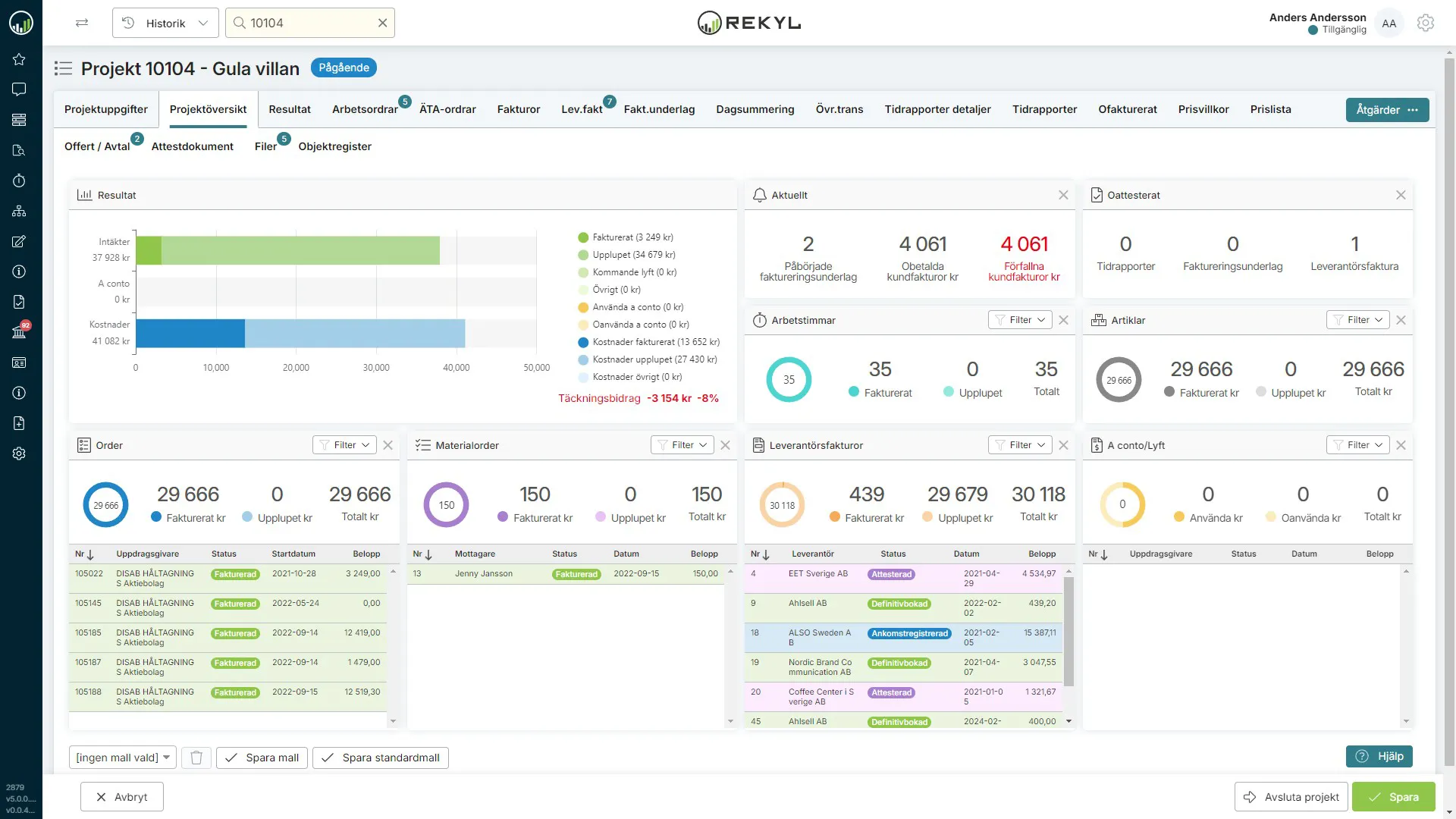The width and height of the screenshot is (1456, 819).
Task: Clear the 10104 search field with X
Action: [x=382, y=23]
